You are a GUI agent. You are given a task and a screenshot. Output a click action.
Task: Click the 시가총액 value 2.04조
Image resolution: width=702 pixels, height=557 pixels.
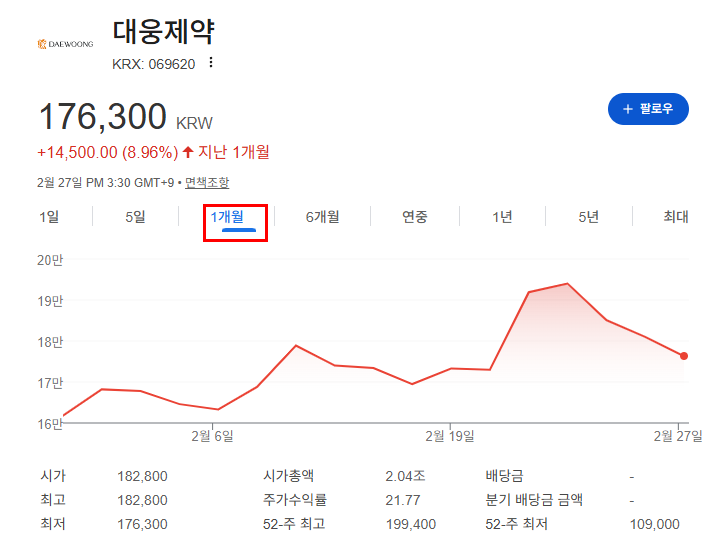click(405, 476)
